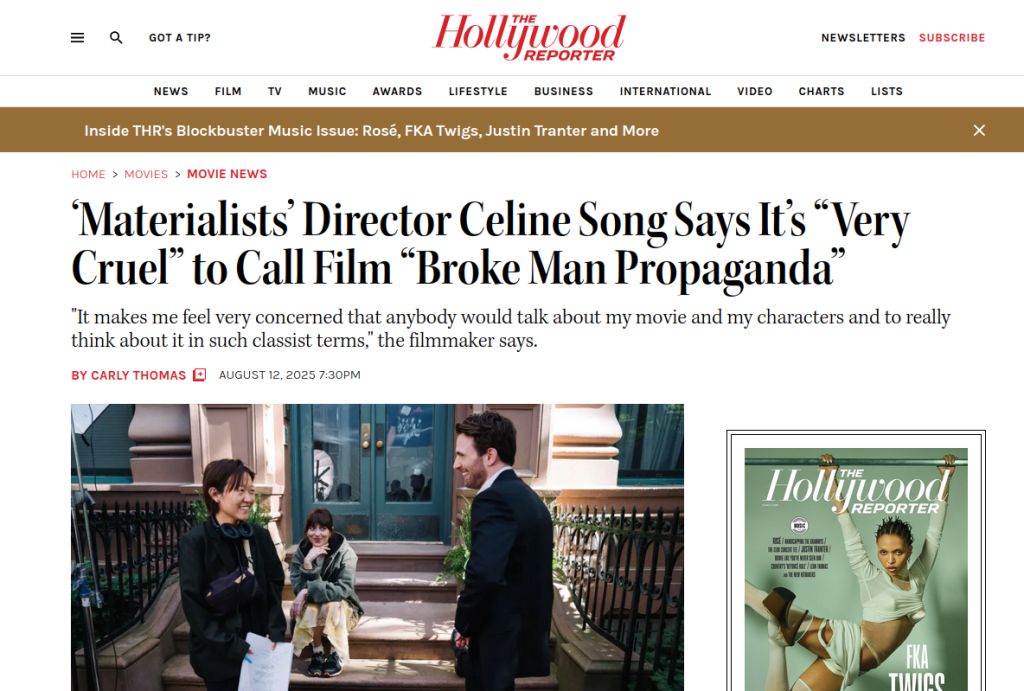Navigate to the Charts section

(x=821, y=91)
